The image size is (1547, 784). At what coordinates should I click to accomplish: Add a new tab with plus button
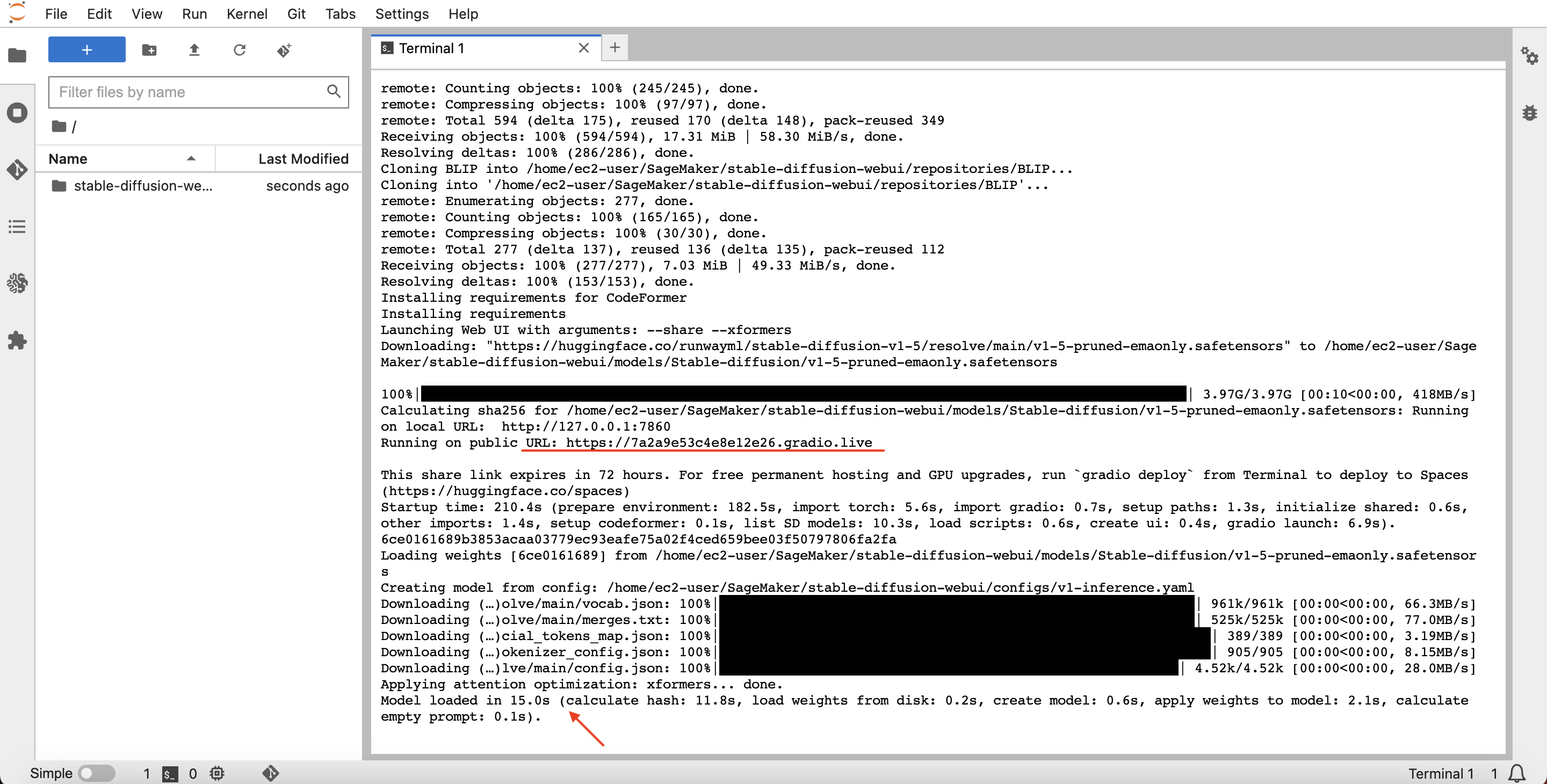pyautogui.click(x=615, y=48)
